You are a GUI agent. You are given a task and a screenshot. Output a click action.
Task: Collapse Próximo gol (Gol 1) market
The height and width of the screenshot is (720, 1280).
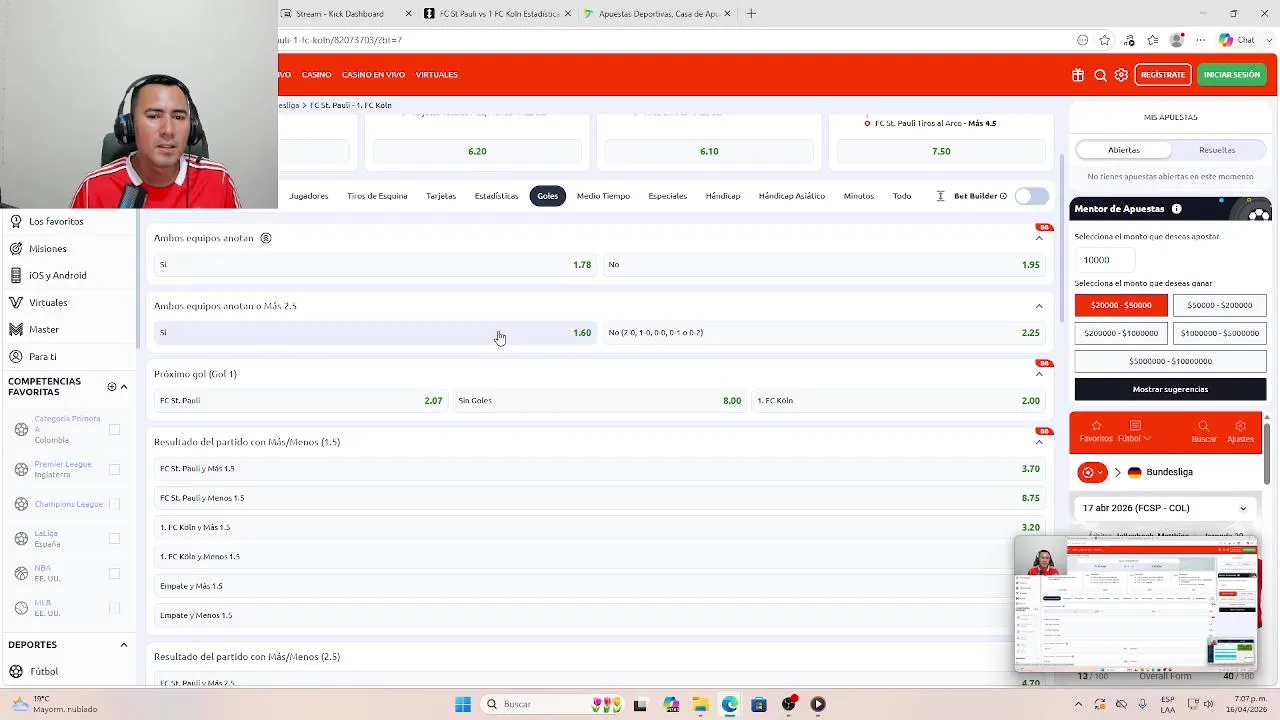(1039, 374)
